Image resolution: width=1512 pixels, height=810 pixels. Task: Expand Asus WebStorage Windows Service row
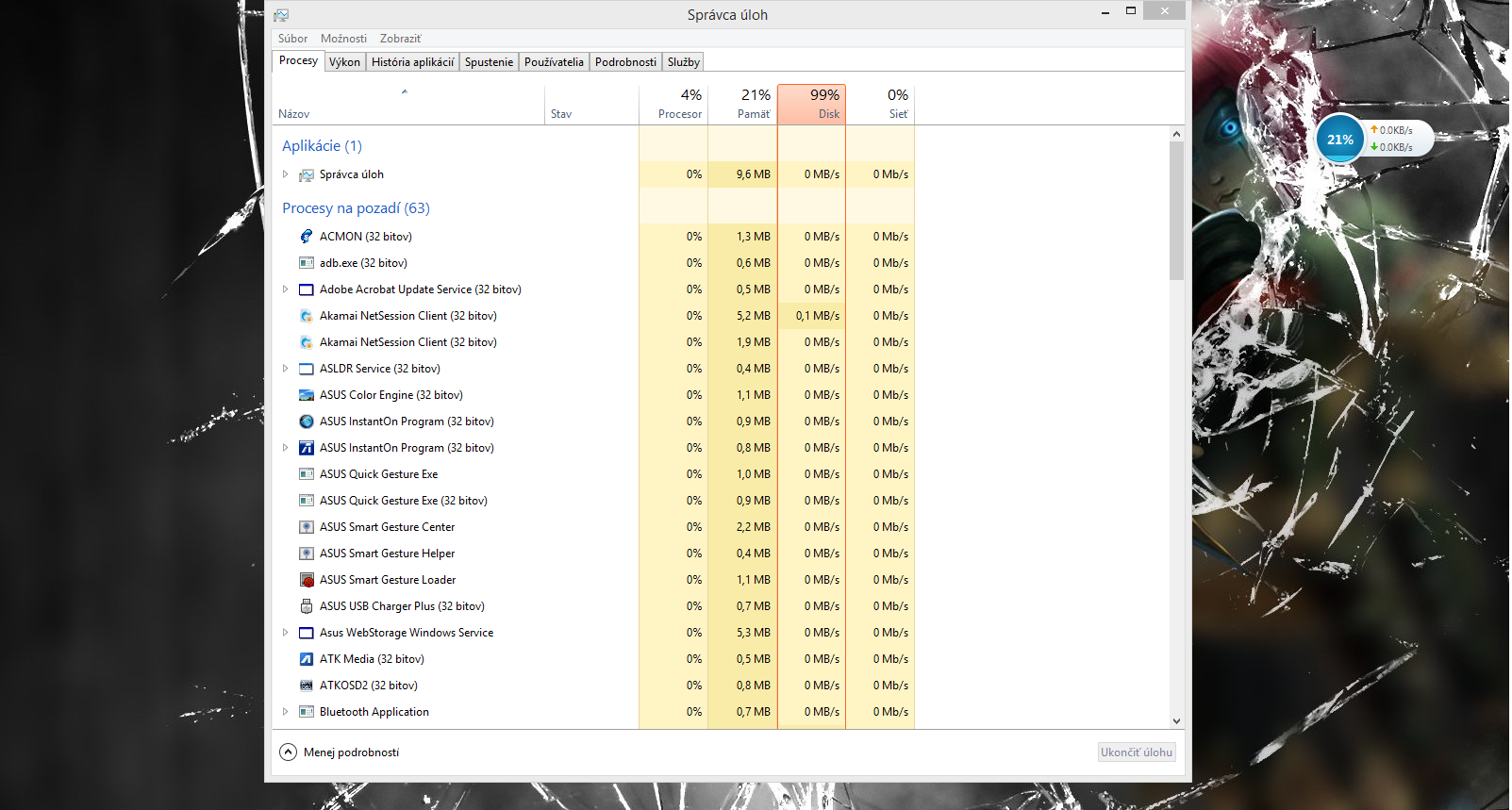(286, 633)
